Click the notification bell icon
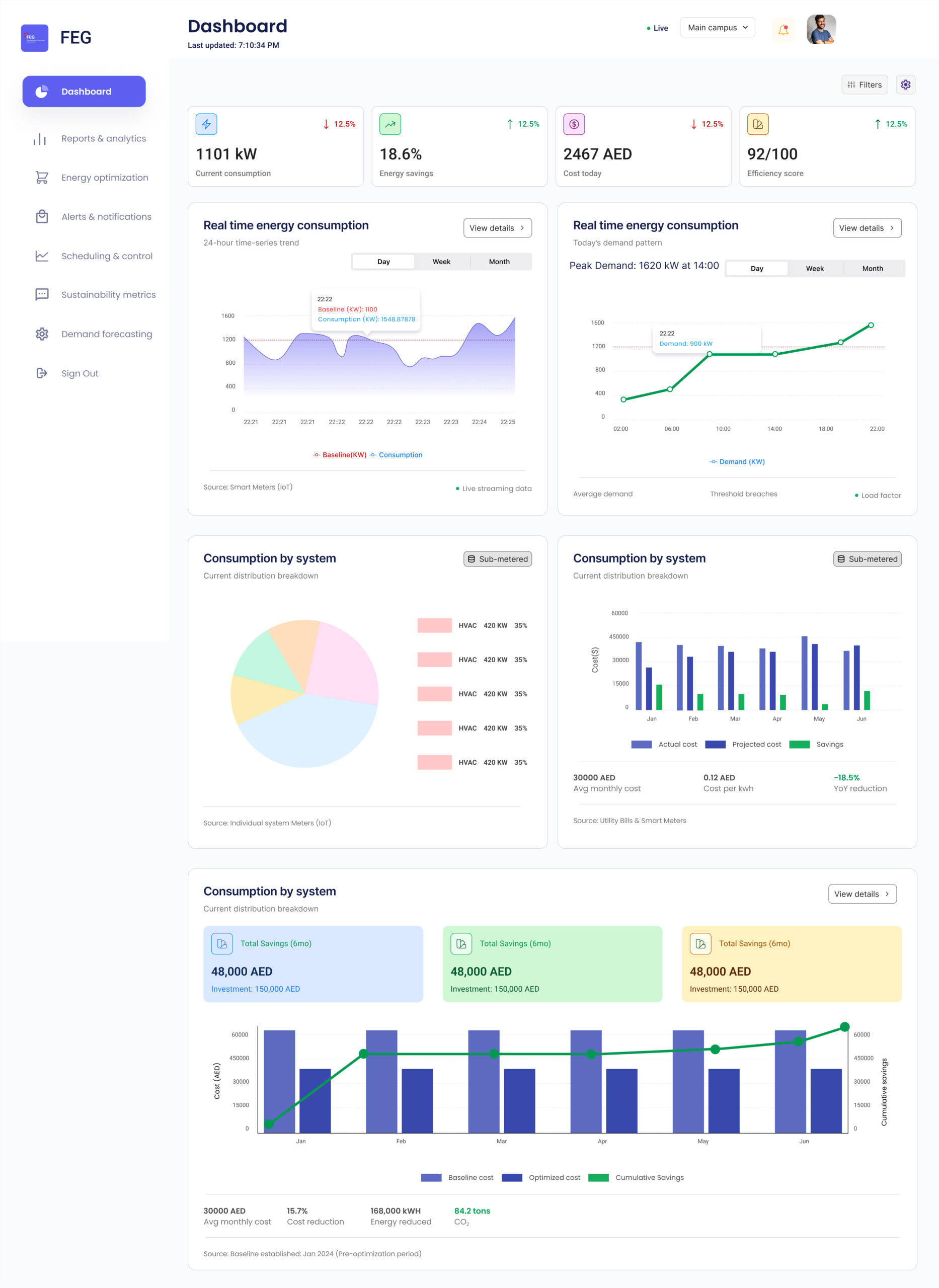Viewport: 939px width, 1288px height. (x=782, y=30)
